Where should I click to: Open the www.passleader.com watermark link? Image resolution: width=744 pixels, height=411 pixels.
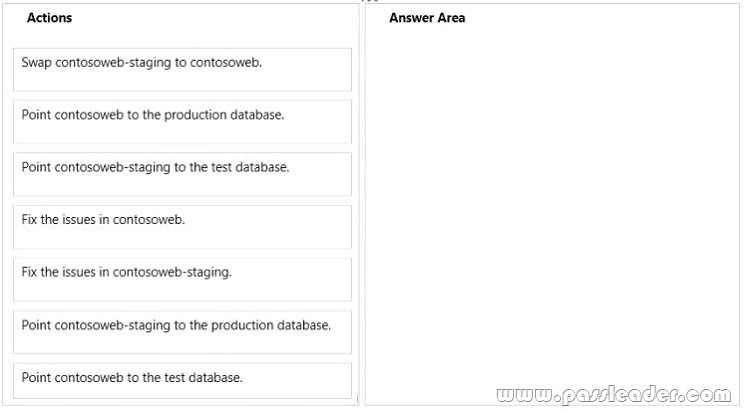pyautogui.click(x=614, y=395)
